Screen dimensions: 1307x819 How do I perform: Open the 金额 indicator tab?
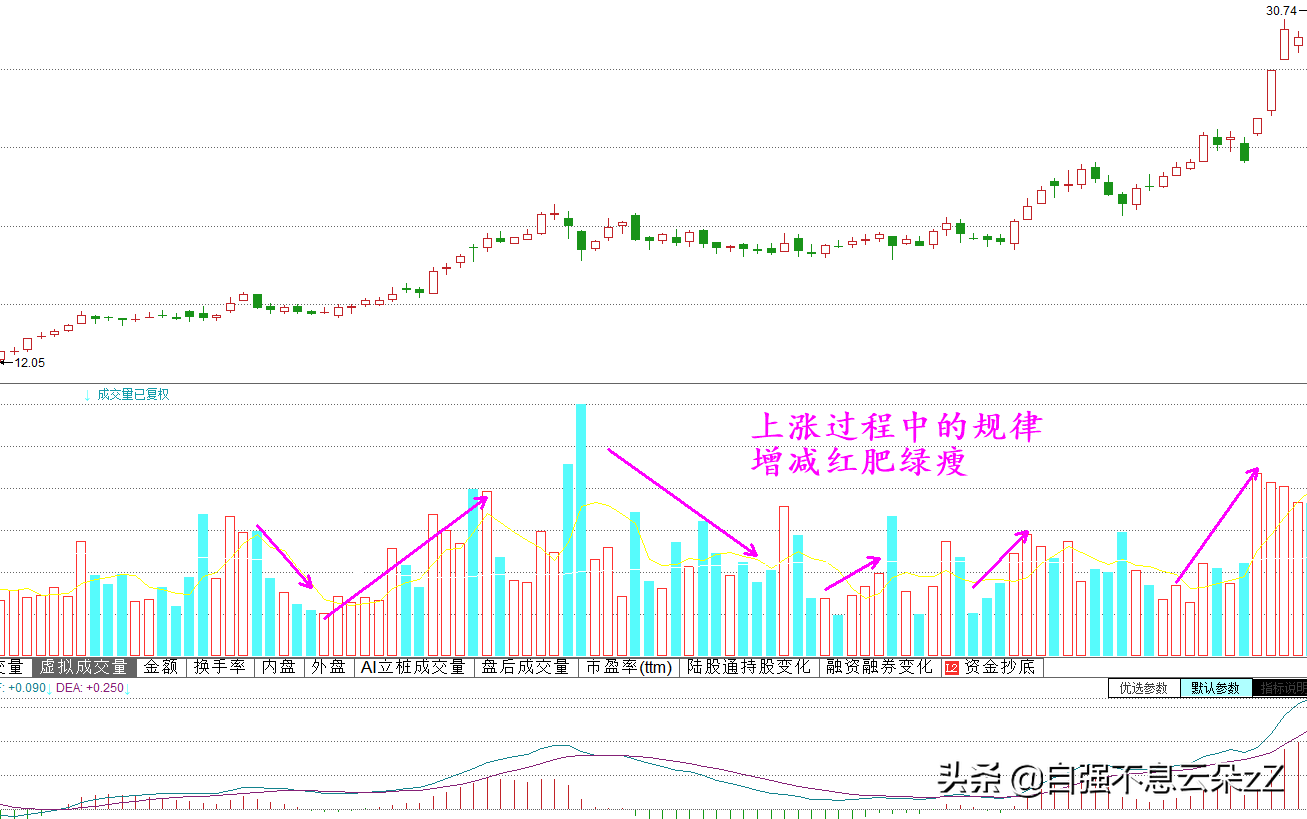pos(160,667)
